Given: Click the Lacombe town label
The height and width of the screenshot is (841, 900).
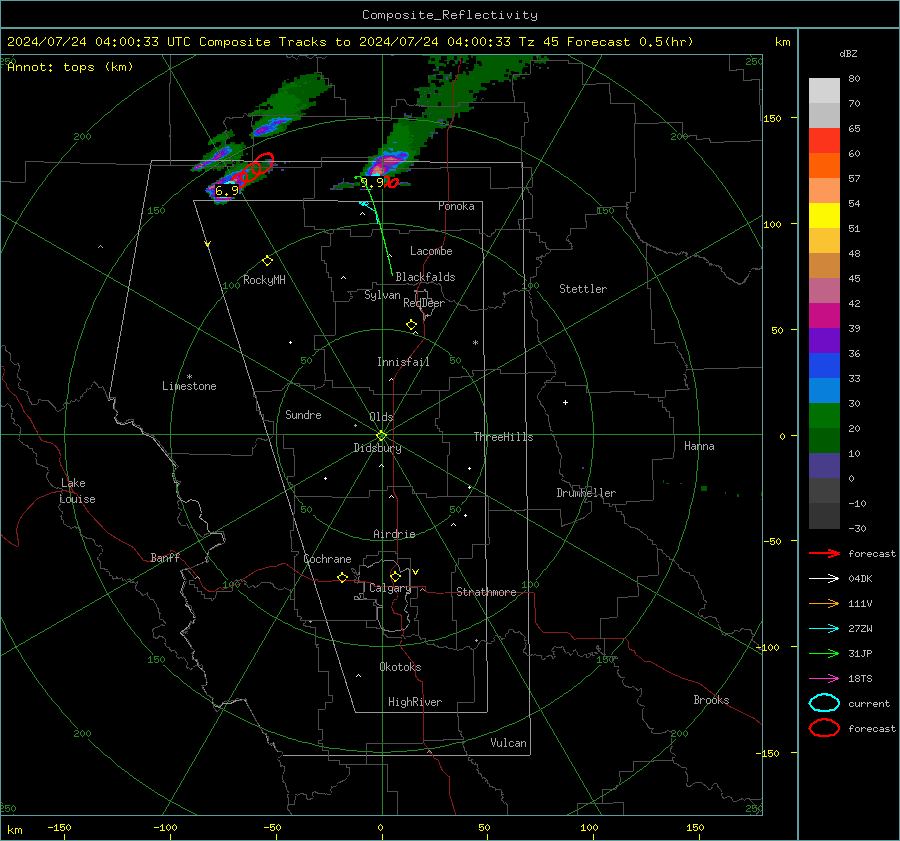Looking at the screenshot, I should (x=431, y=251).
